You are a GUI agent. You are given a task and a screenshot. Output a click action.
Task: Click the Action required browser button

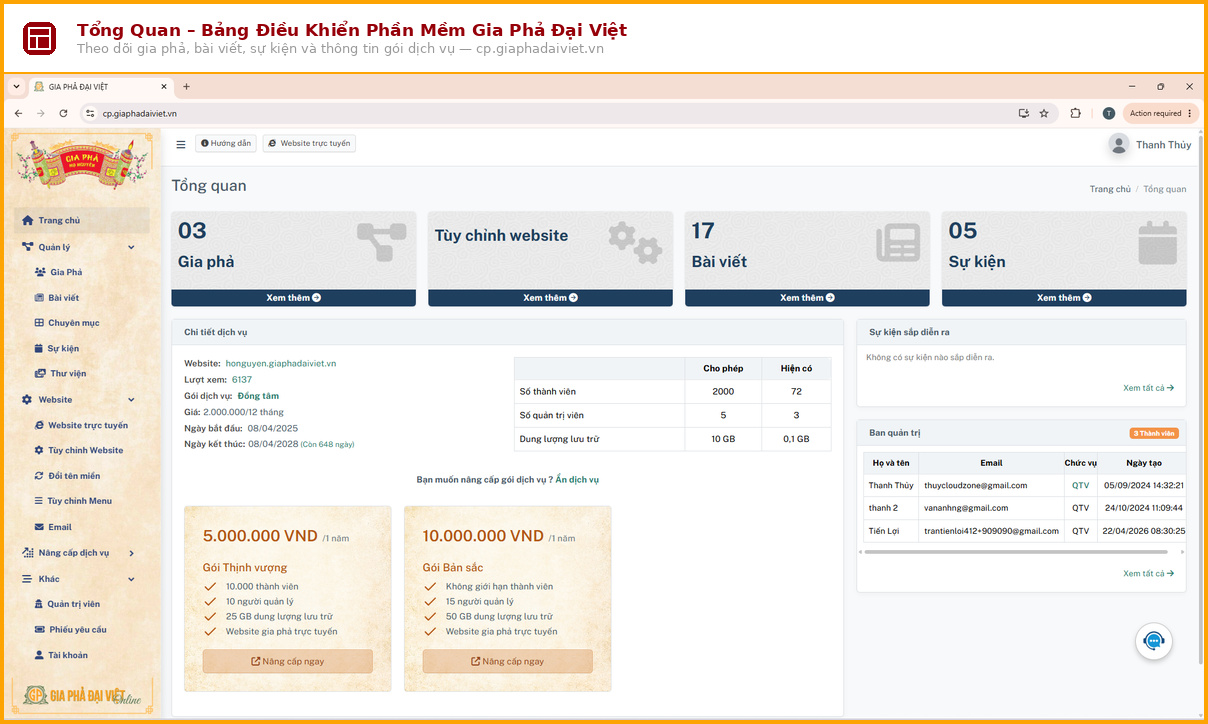tap(1160, 113)
